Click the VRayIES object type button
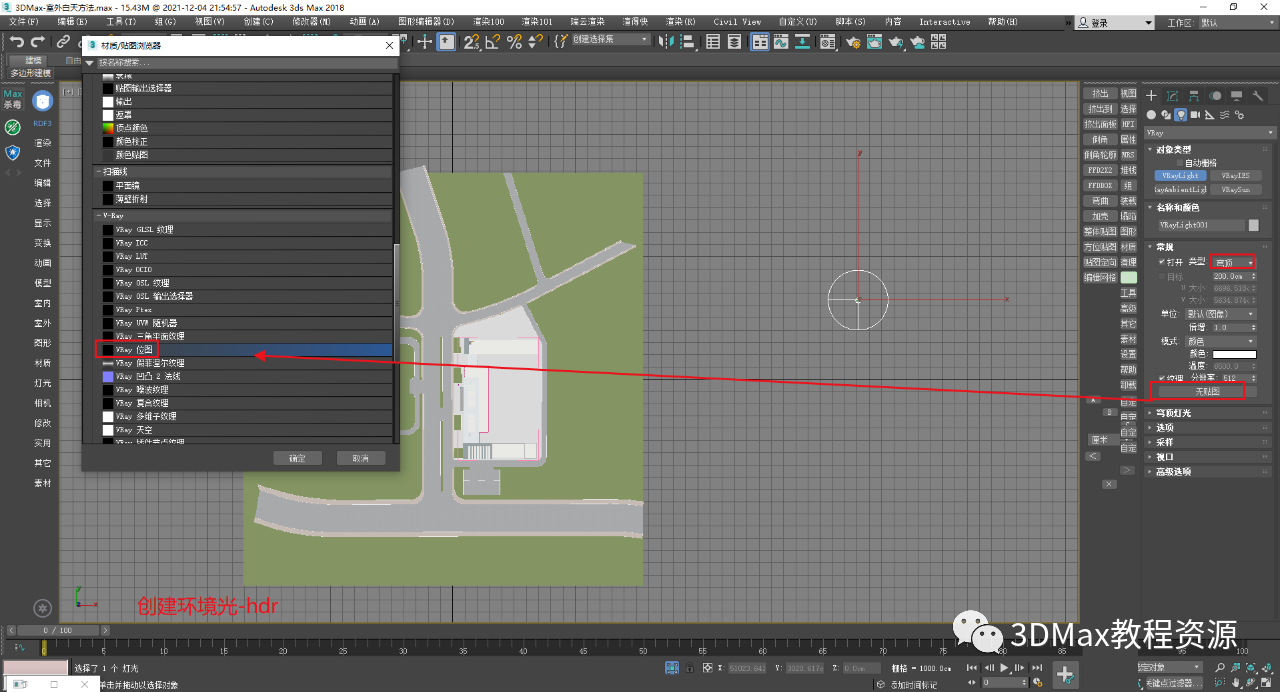 [1235, 175]
